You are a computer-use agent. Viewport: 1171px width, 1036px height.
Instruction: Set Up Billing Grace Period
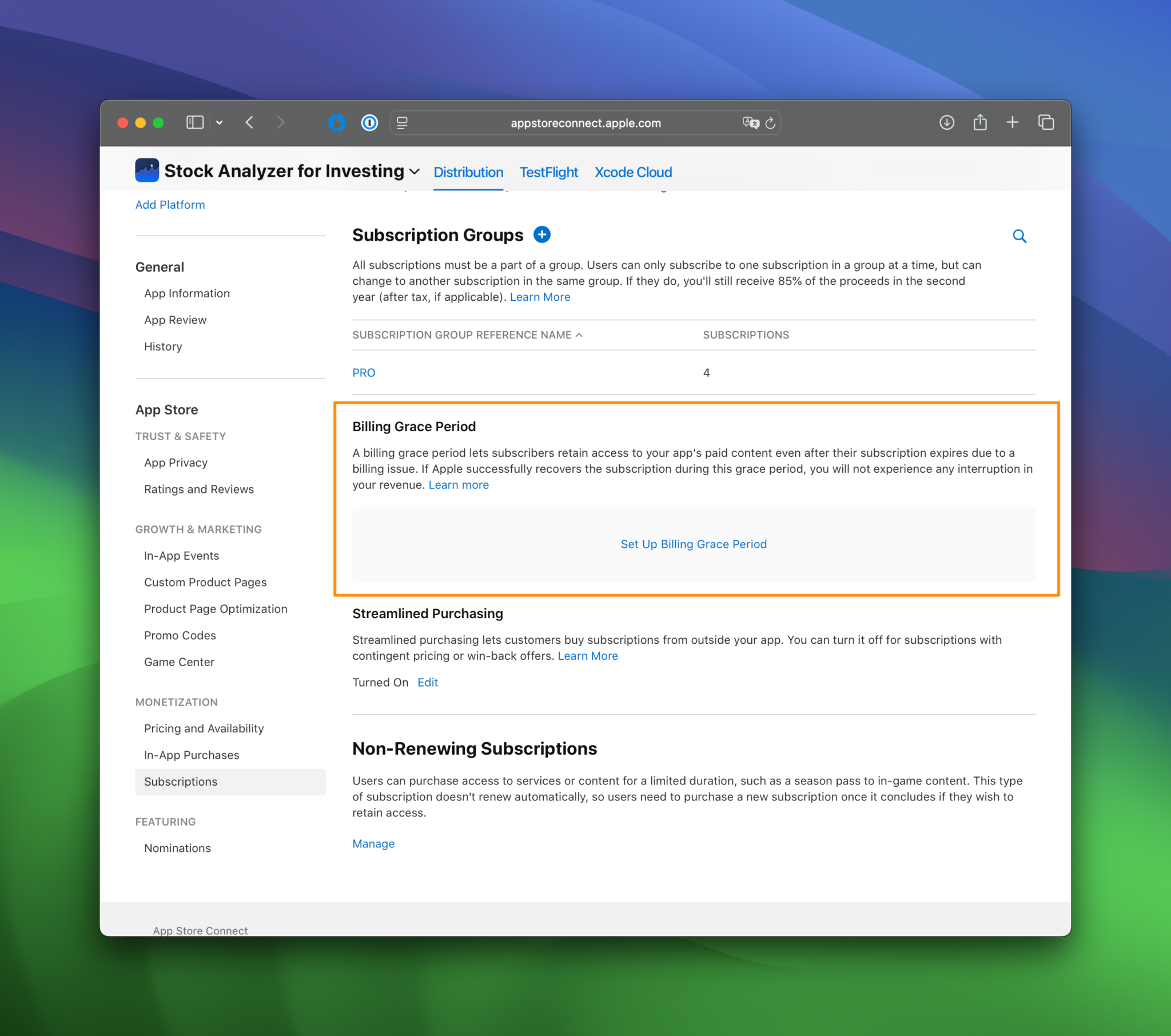(x=693, y=544)
